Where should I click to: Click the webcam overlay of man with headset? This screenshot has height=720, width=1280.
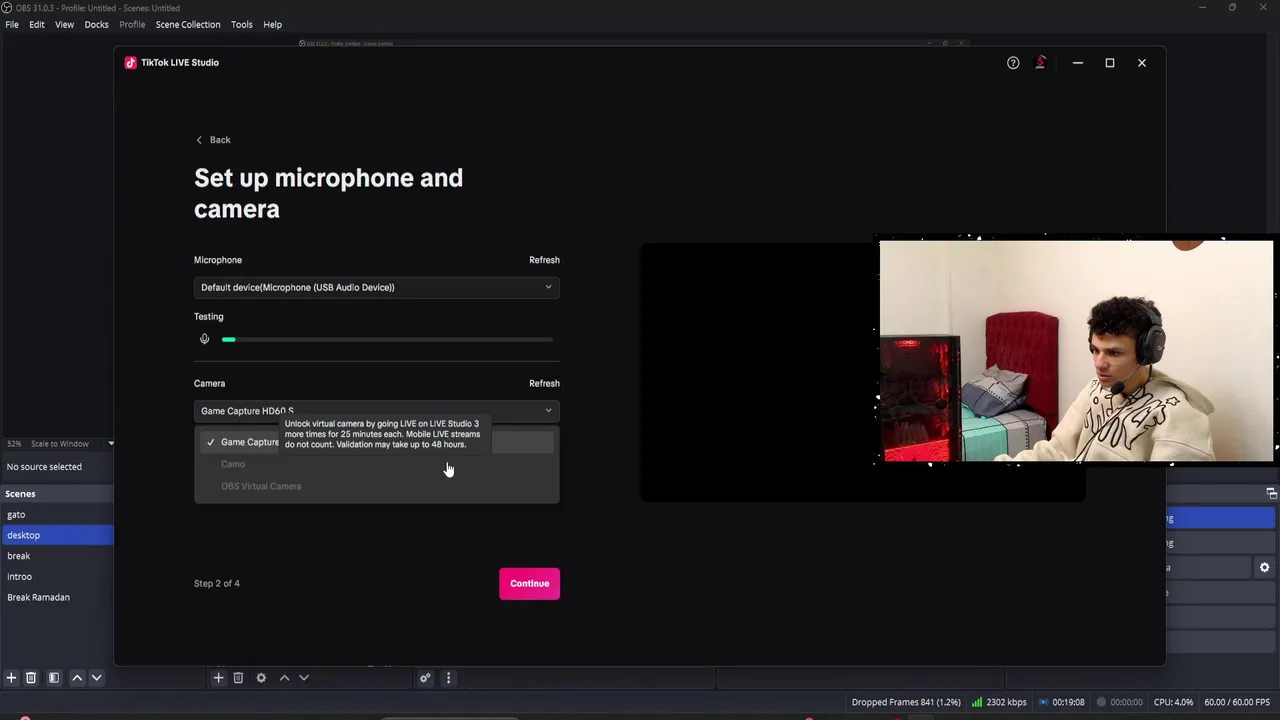1077,351
